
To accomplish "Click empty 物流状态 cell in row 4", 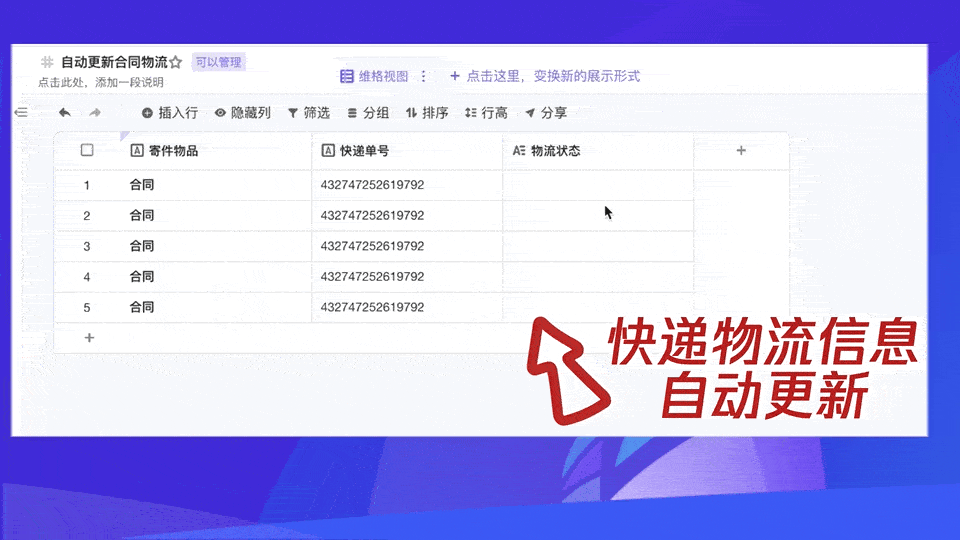I will tap(598, 277).
